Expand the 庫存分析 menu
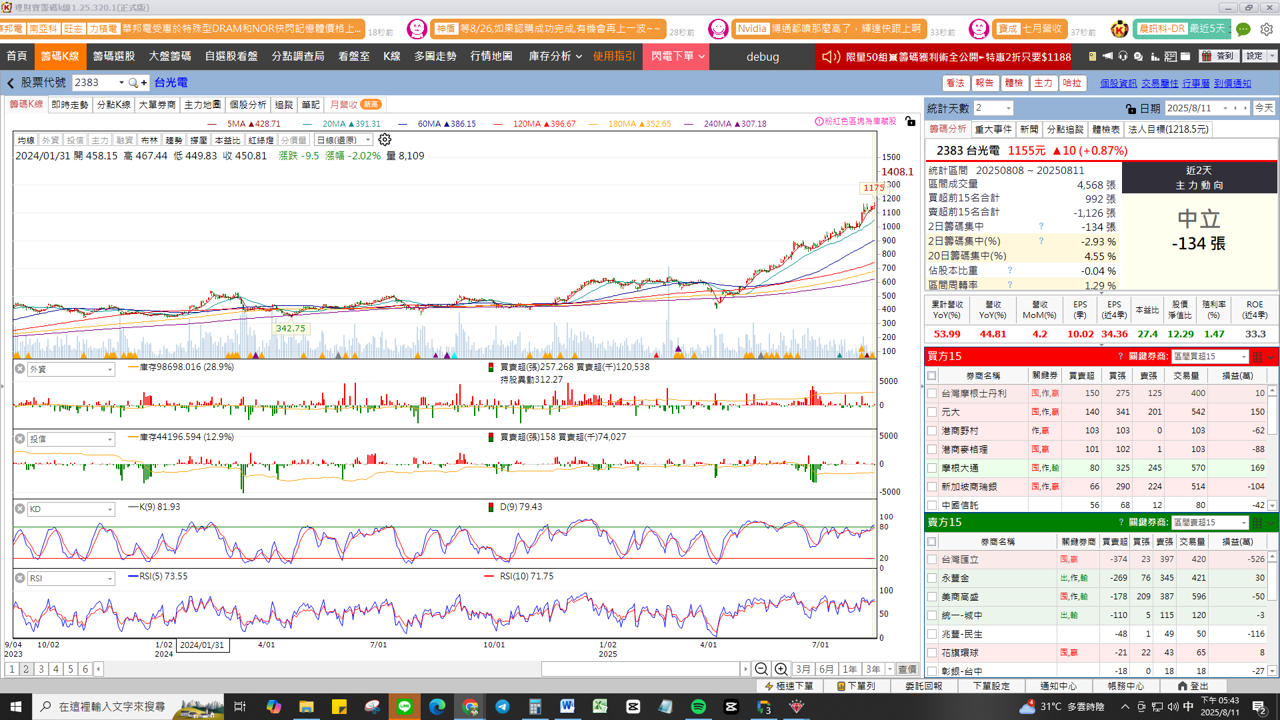The width and height of the screenshot is (1280, 720). 555,56
